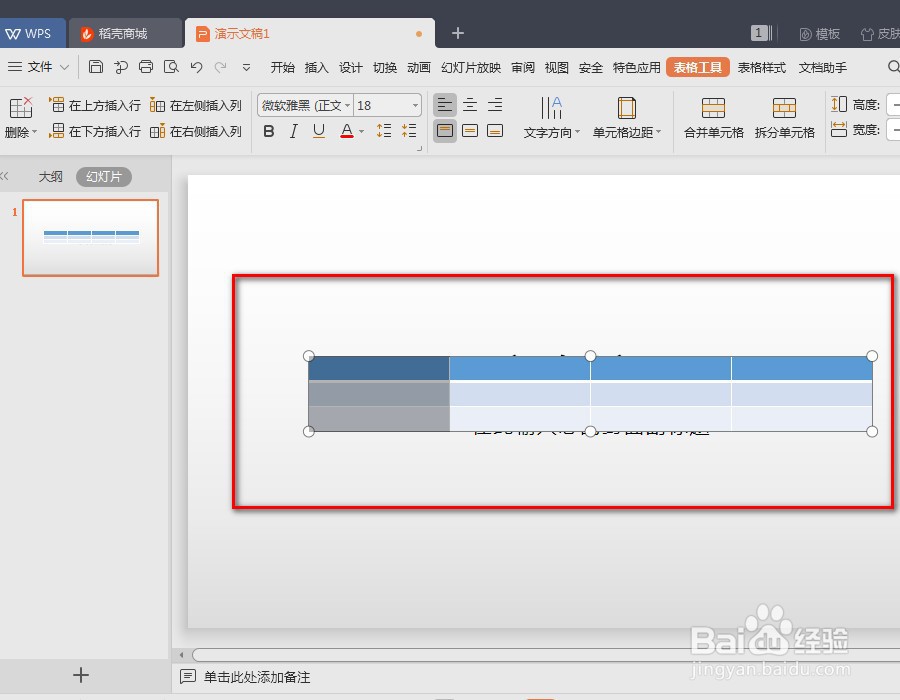Image resolution: width=900 pixels, height=700 pixels.
Task: Click the row height (高度) icon
Action: click(839, 104)
